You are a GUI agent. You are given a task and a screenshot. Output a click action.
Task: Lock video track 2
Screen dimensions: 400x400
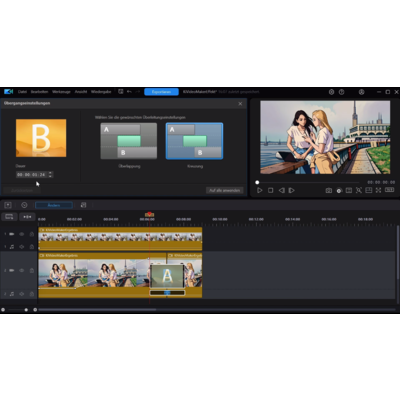tap(32, 270)
